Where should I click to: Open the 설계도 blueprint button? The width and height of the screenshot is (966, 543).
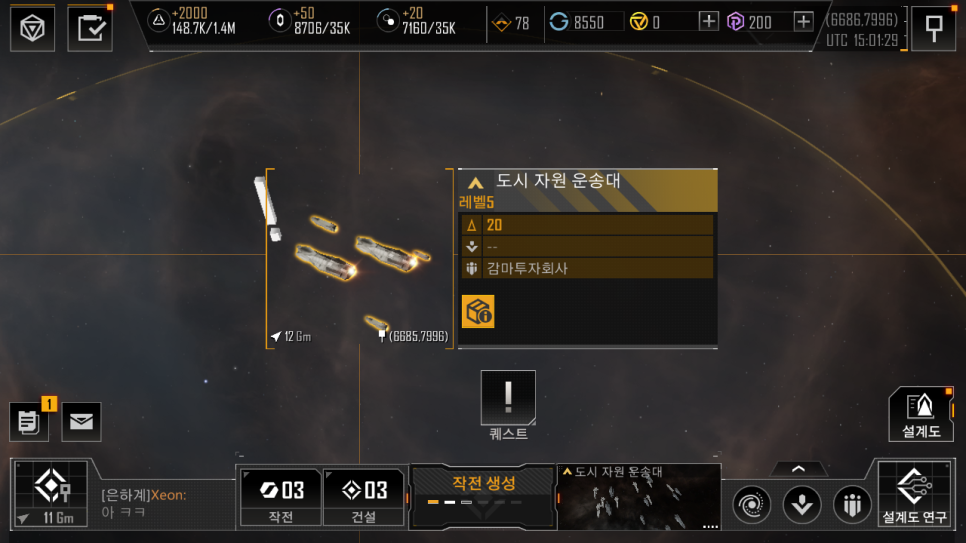pos(921,414)
